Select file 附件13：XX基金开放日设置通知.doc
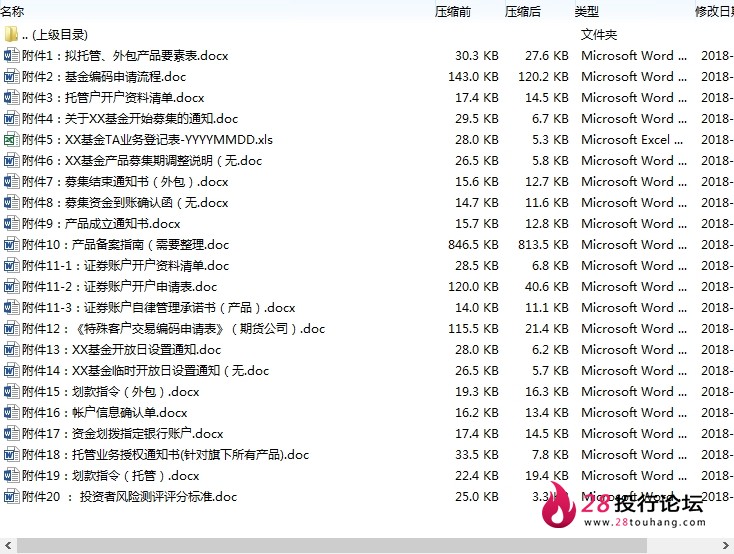The width and height of the screenshot is (734, 554). [x=121, y=350]
